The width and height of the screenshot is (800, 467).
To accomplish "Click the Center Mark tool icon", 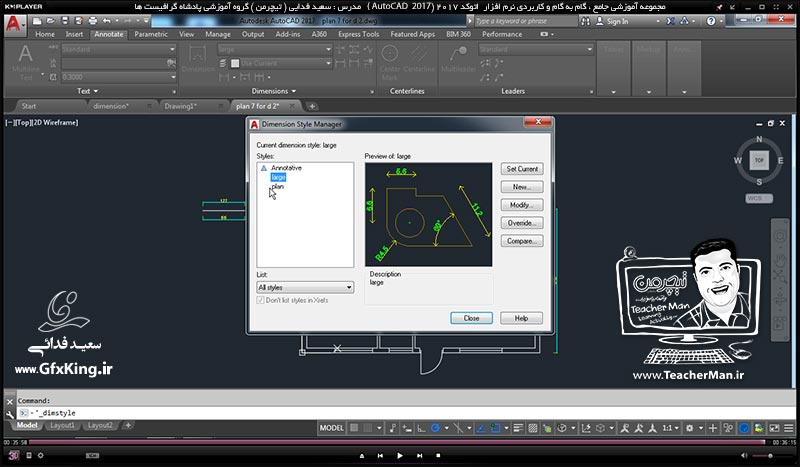I will pos(390,62).
